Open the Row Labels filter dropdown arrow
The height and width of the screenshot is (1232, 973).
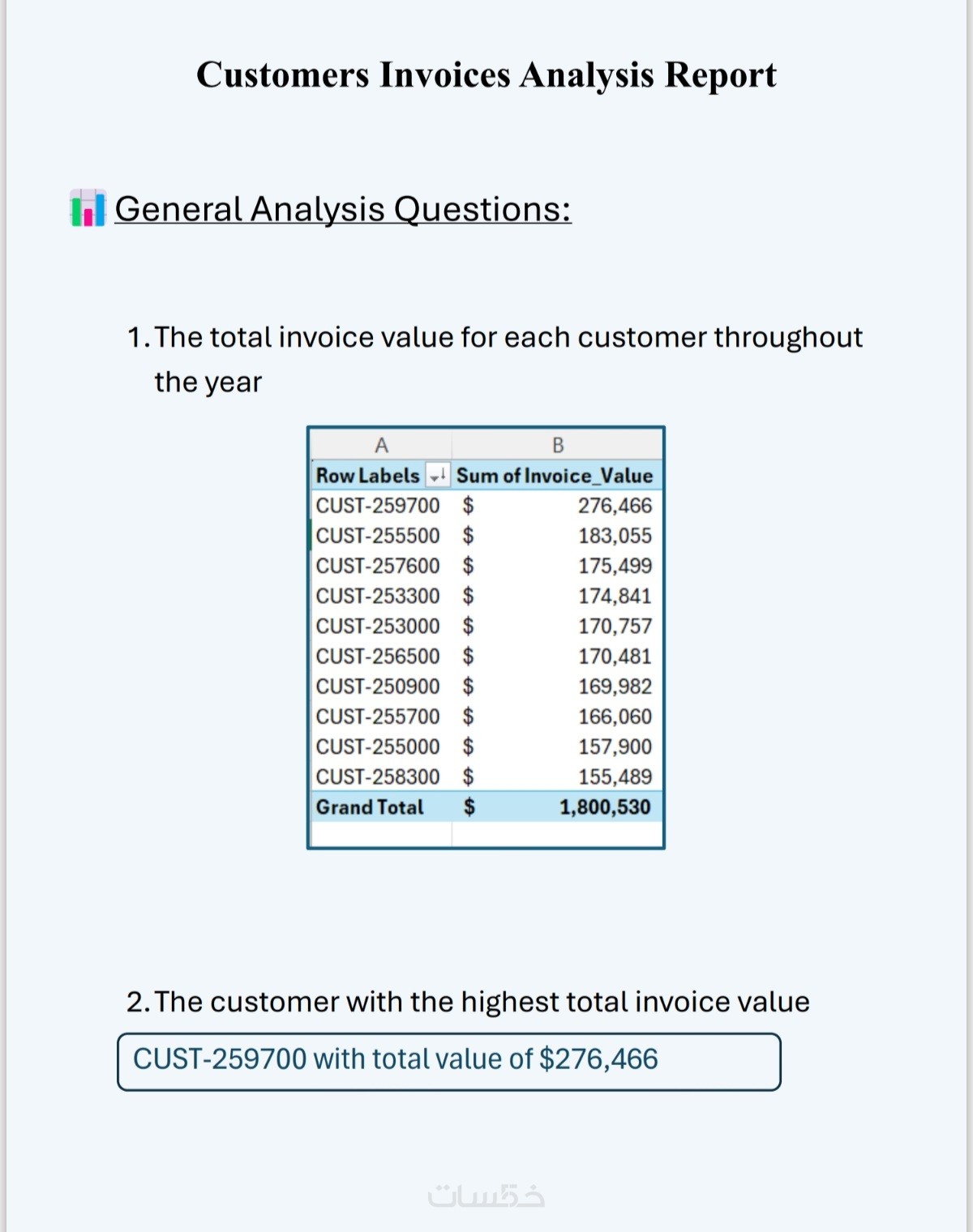click(438, 476)
